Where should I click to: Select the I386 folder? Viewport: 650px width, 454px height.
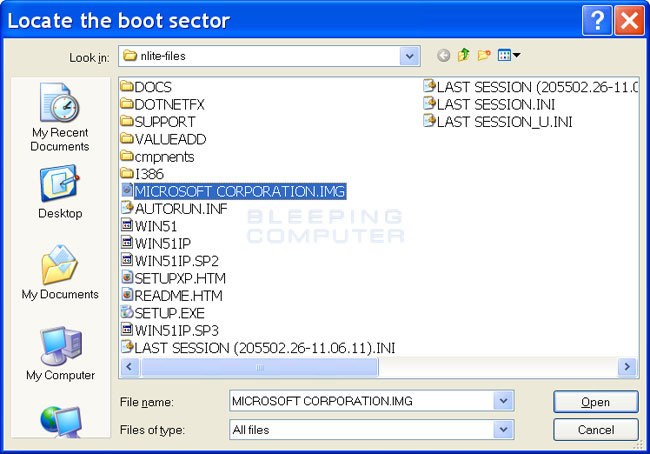pos(142,174)
